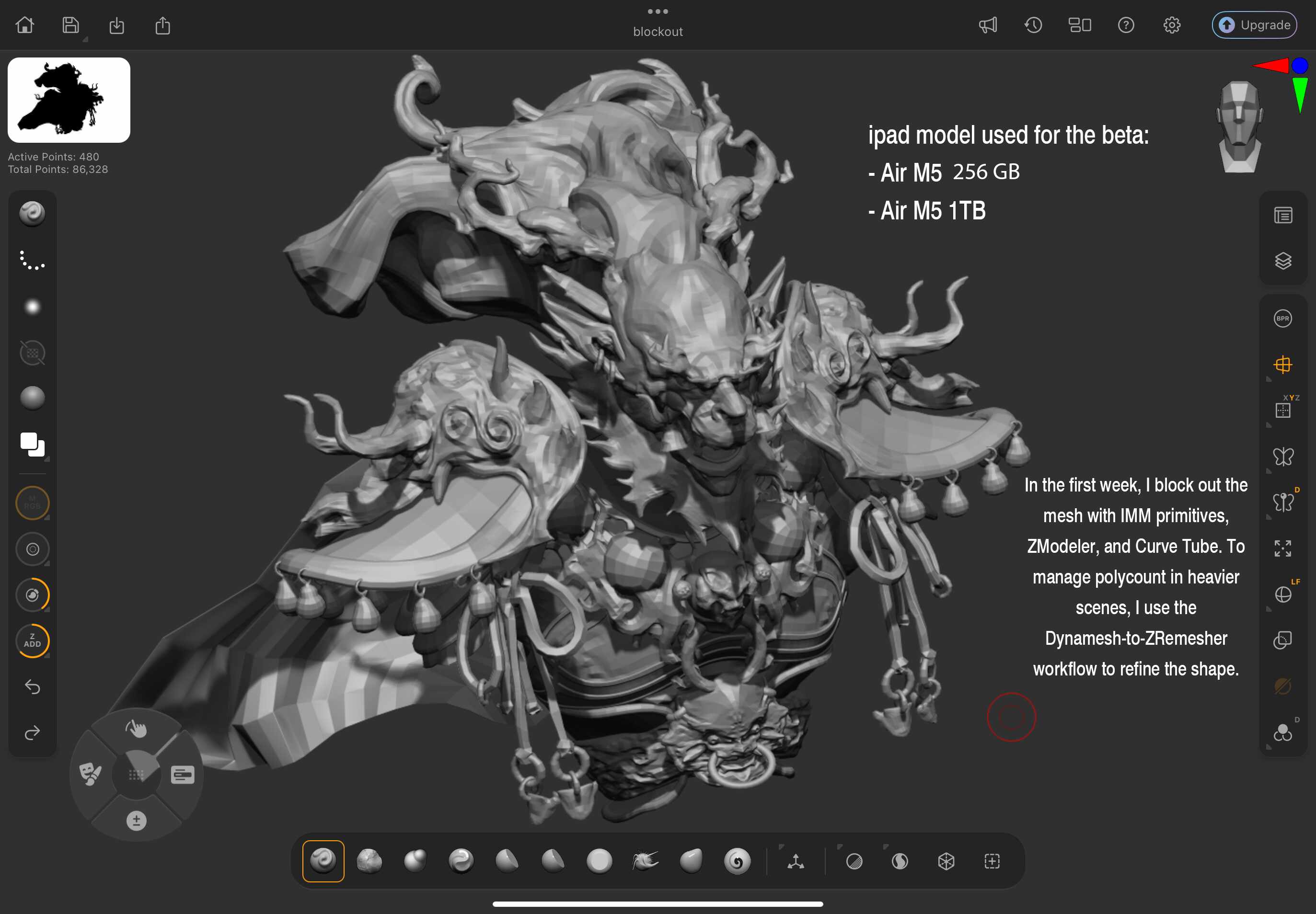Toggle symmetry butterfly button
The width and height of the screenshot is (1316, 914).
1283,457
